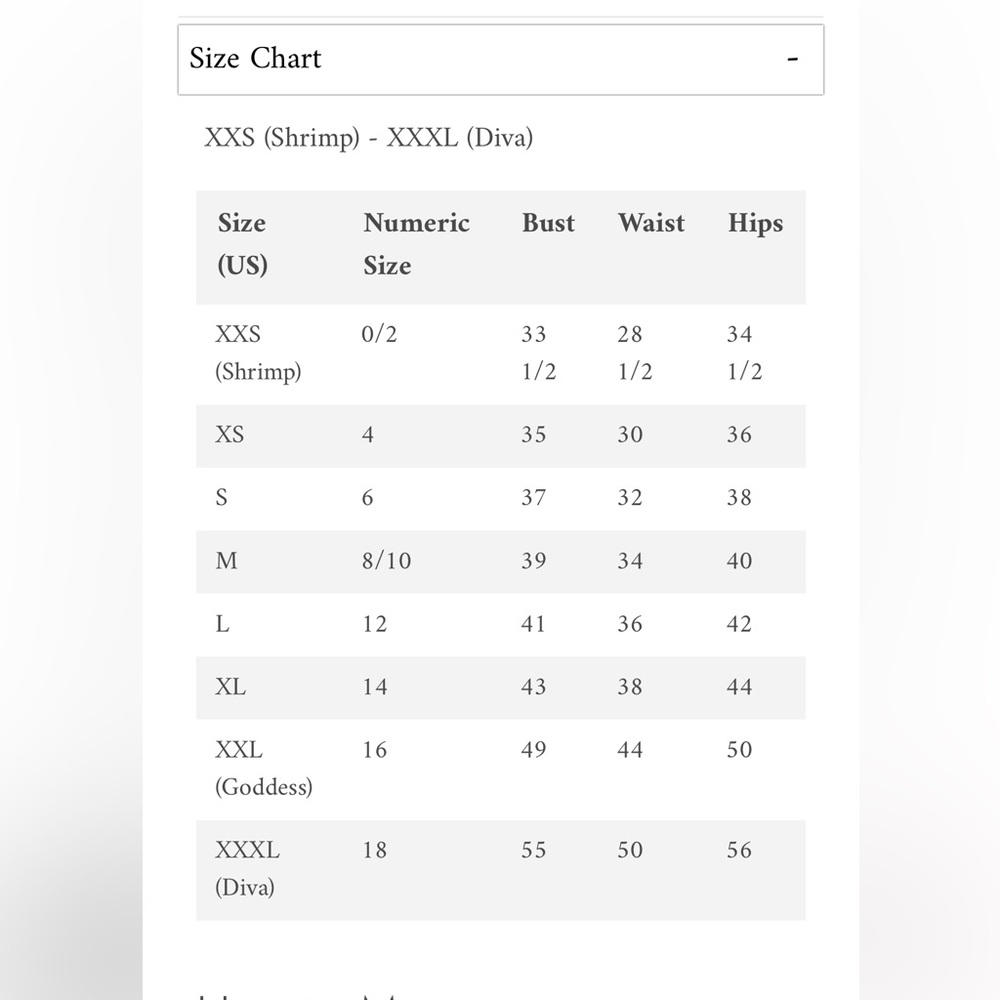Select the L size row label
1000x1000 pixels.
222,624
